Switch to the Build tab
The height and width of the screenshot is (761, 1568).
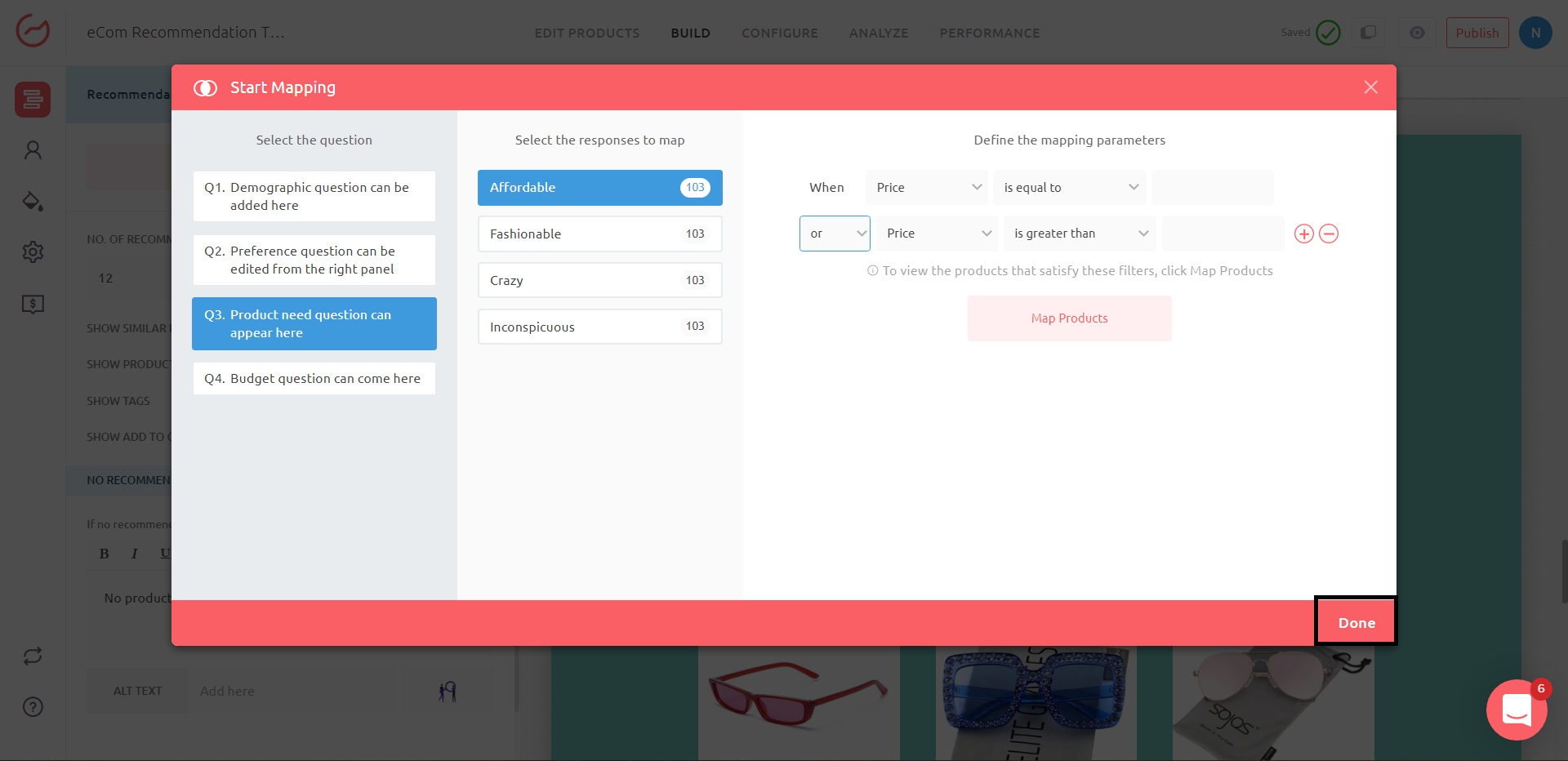point(691,33)
